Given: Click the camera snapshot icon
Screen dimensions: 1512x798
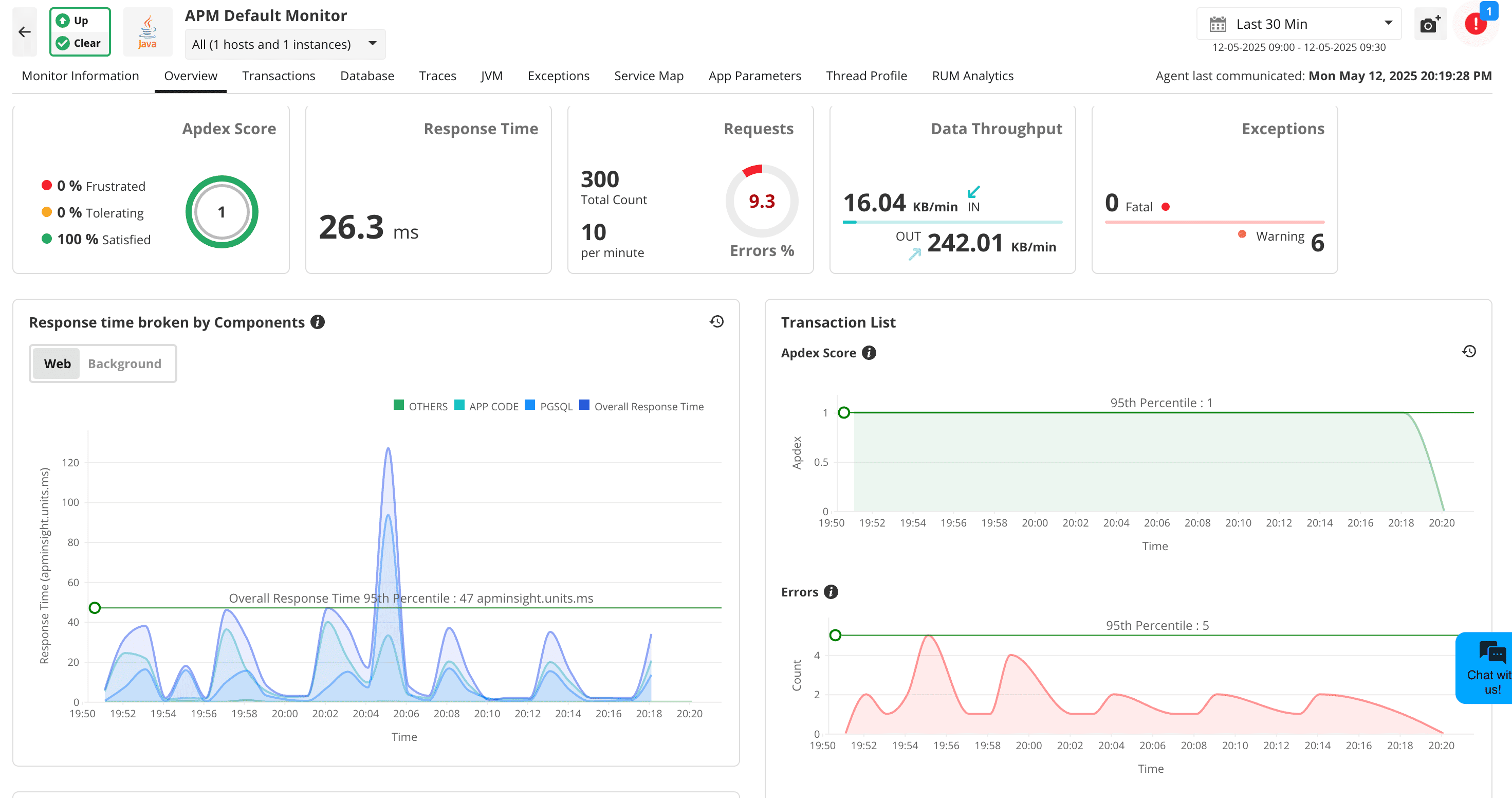Looking at the screenshot, I should pos(1429,25).
